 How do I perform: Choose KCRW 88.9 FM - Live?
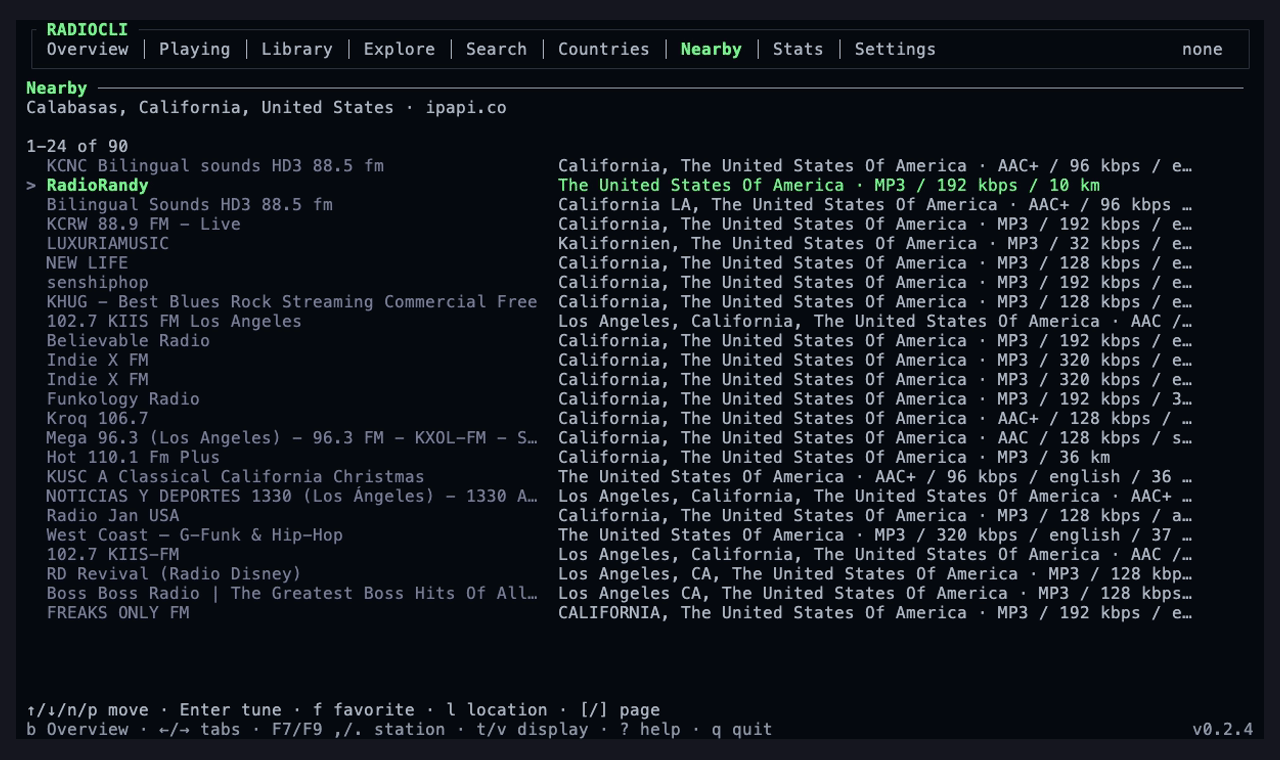[x=619, y=224]
